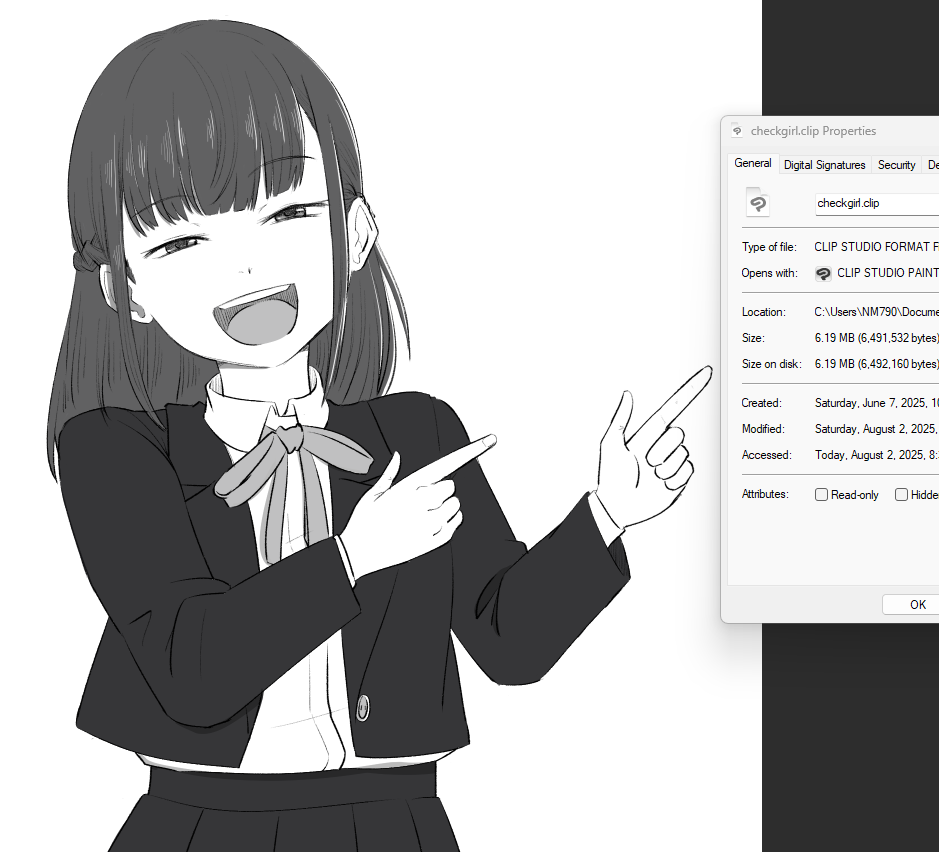Select the C:\Users\NM790 location path
The height and width of the screenshot is (852, 939).
click(x=876, y=312)
